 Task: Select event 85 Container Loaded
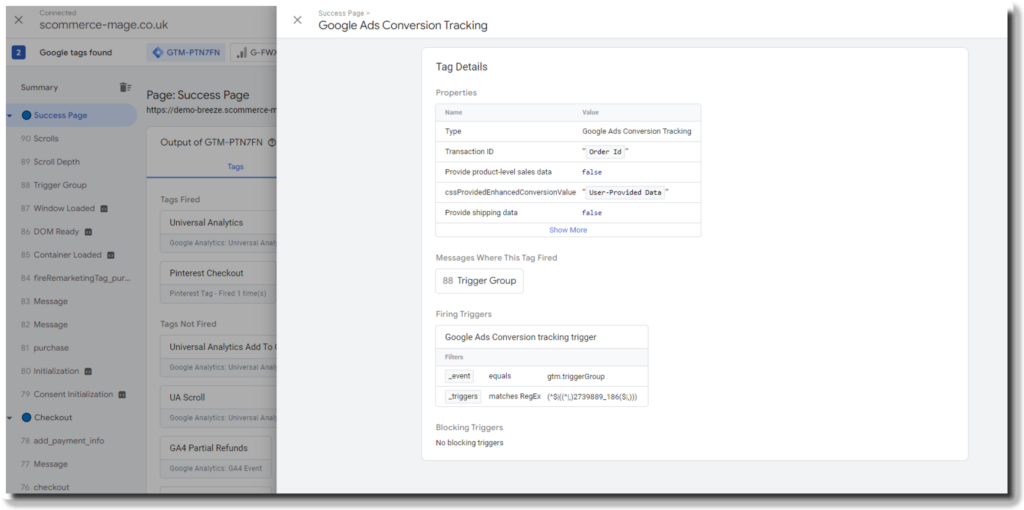pyautogui.click(x=61, y=255)
